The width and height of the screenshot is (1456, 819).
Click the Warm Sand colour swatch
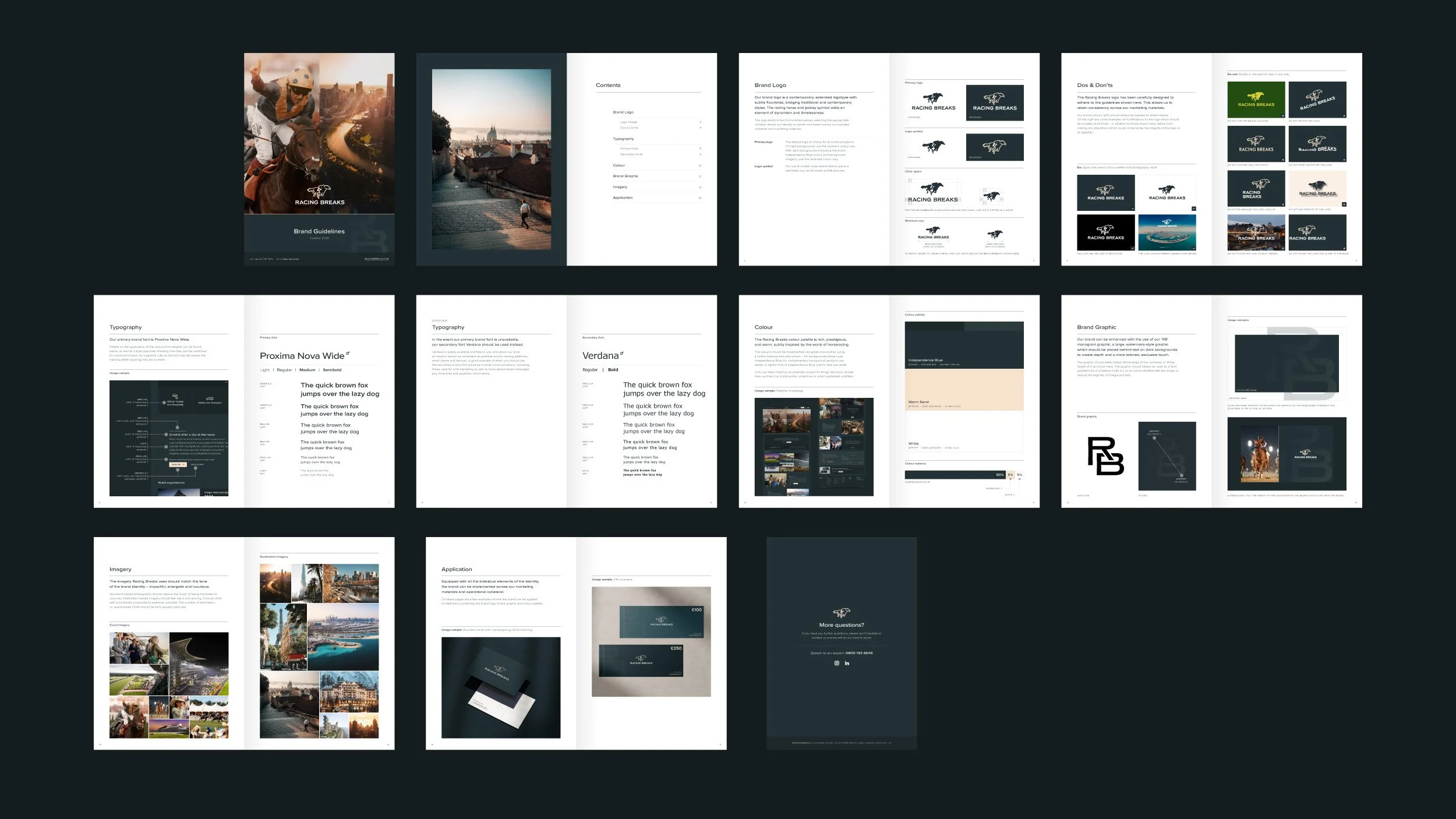pos(964,389)
